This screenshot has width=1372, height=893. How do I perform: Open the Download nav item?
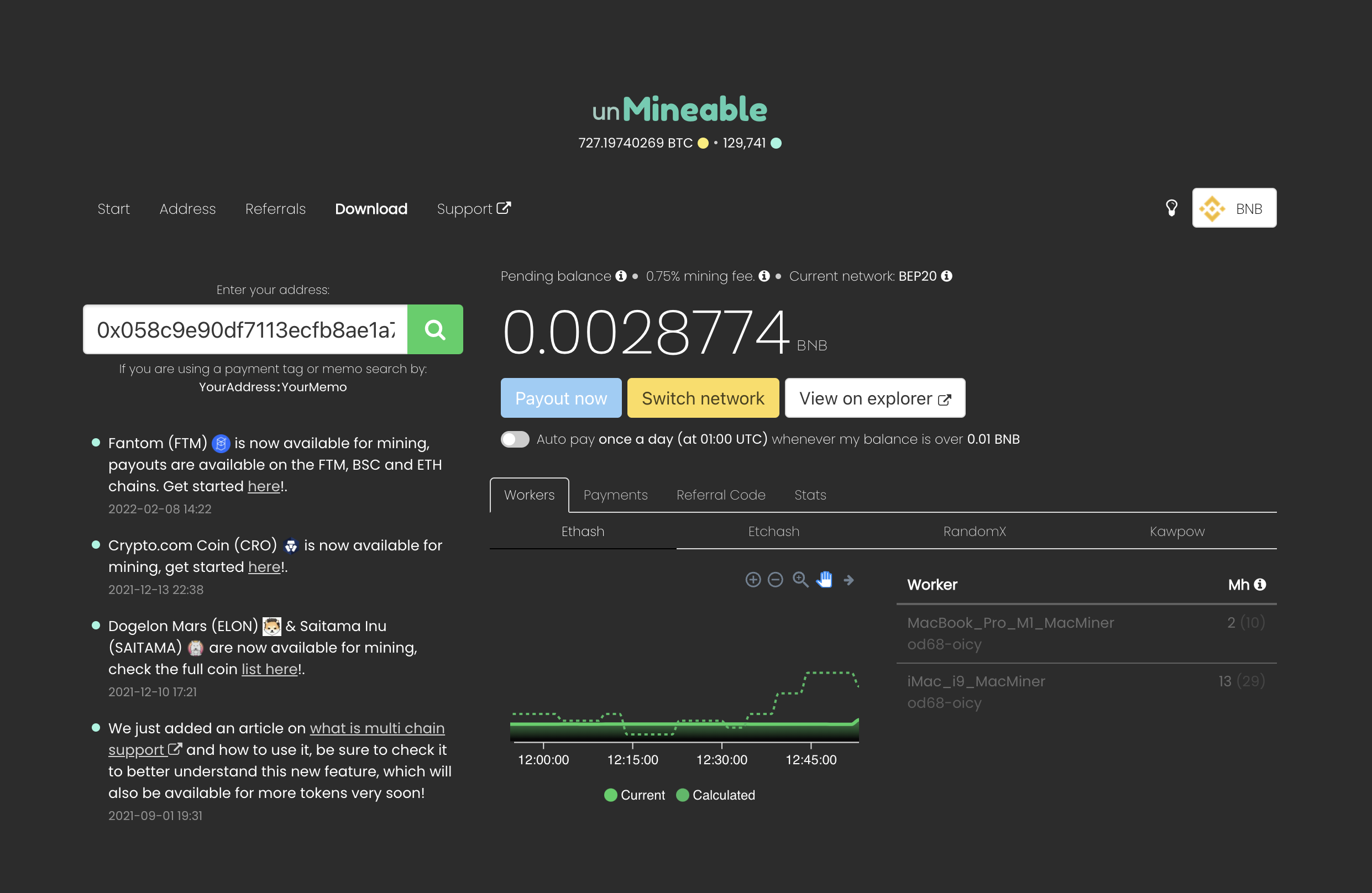[371, 208]
